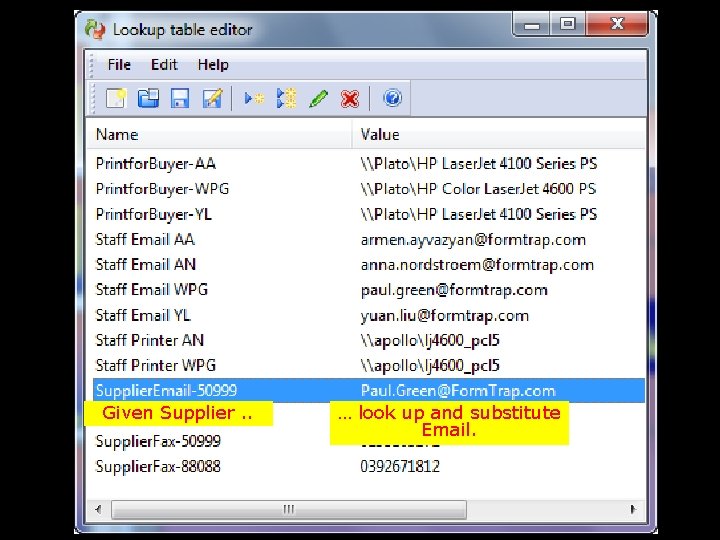Select the SupplierEmail-50999 row

click(x=369, y=391)
